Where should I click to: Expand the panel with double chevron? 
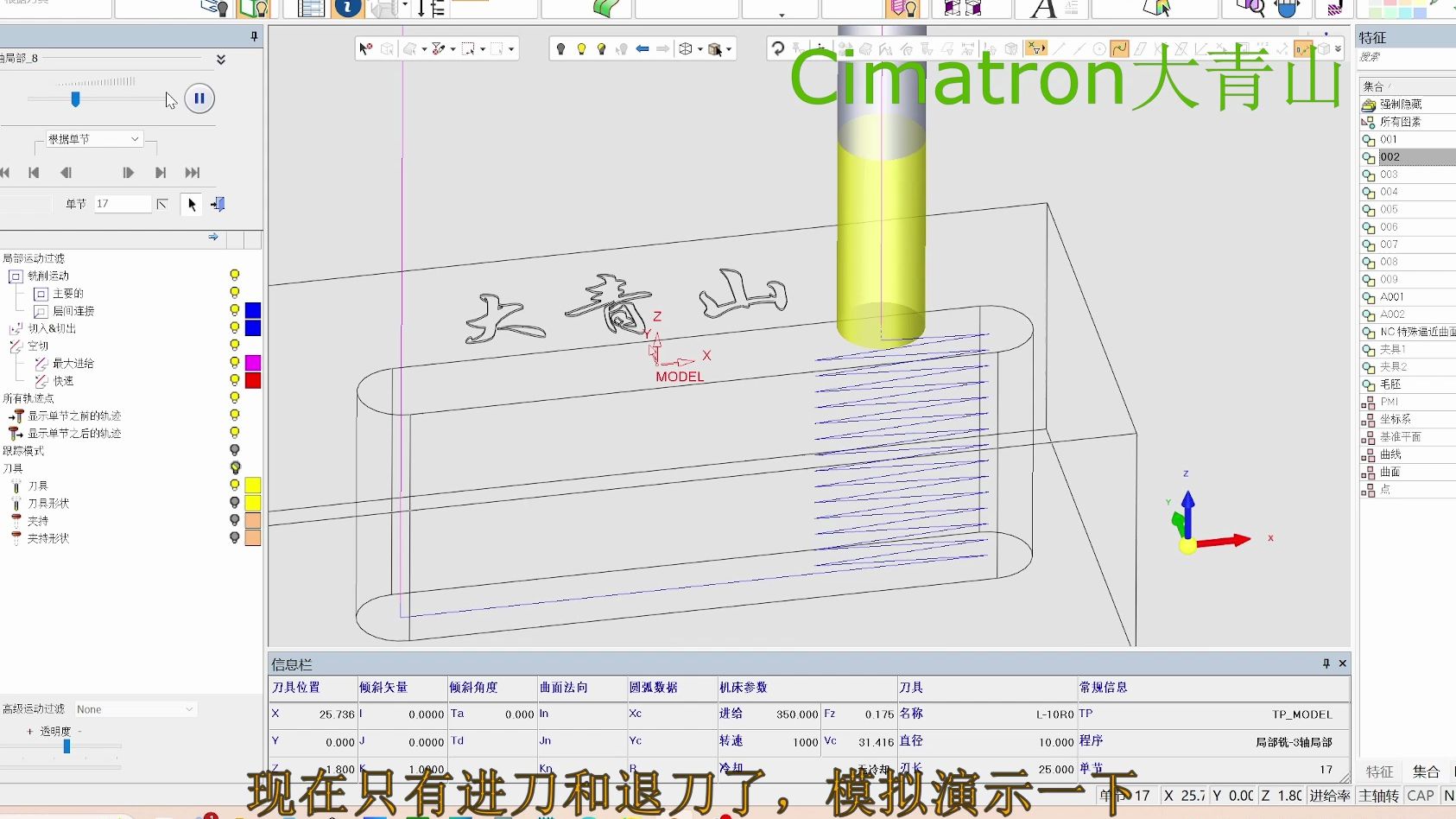click(x=221, y=59)
